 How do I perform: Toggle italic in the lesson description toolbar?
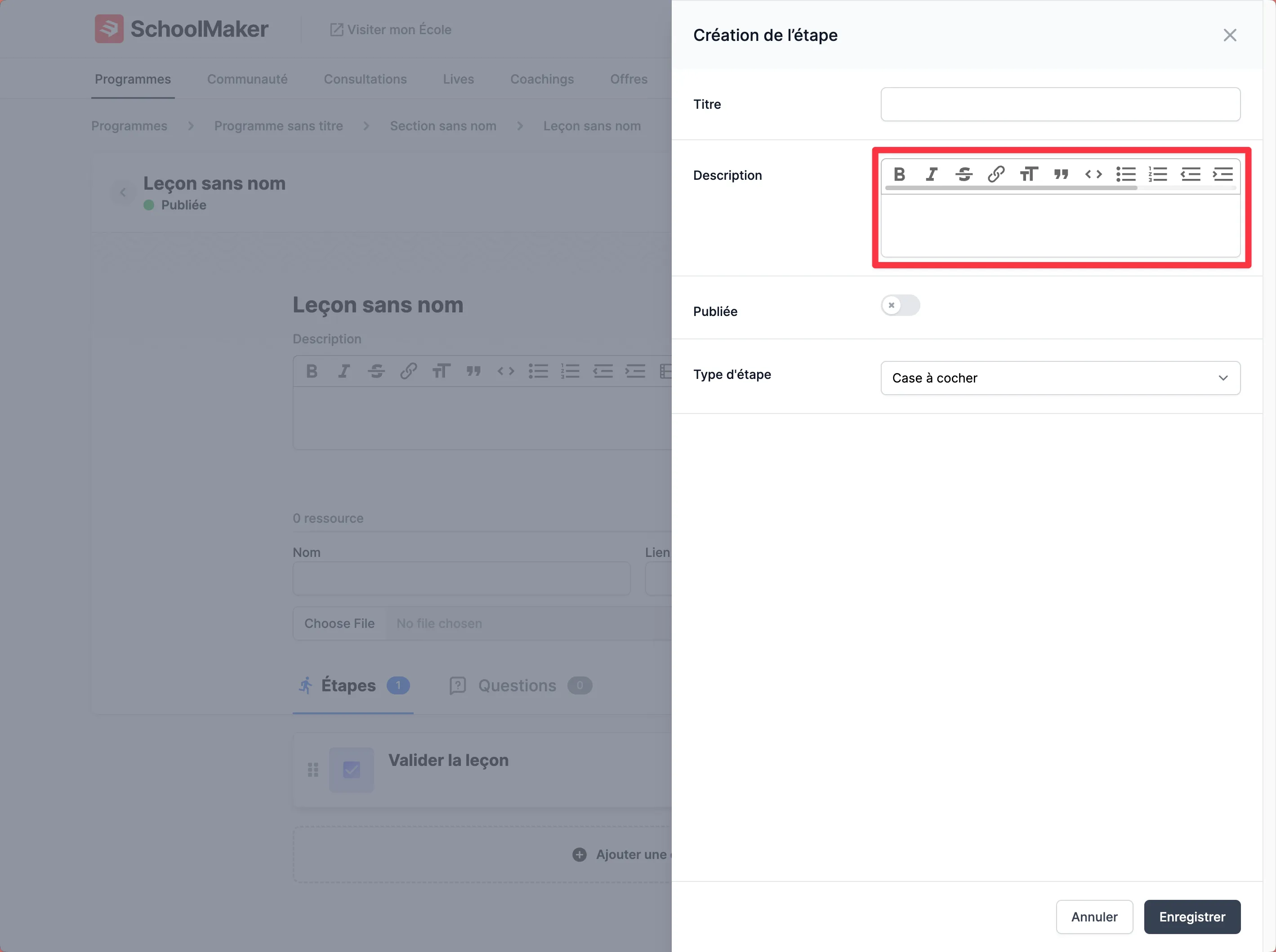pyautogui.click(x=344, y=371)
